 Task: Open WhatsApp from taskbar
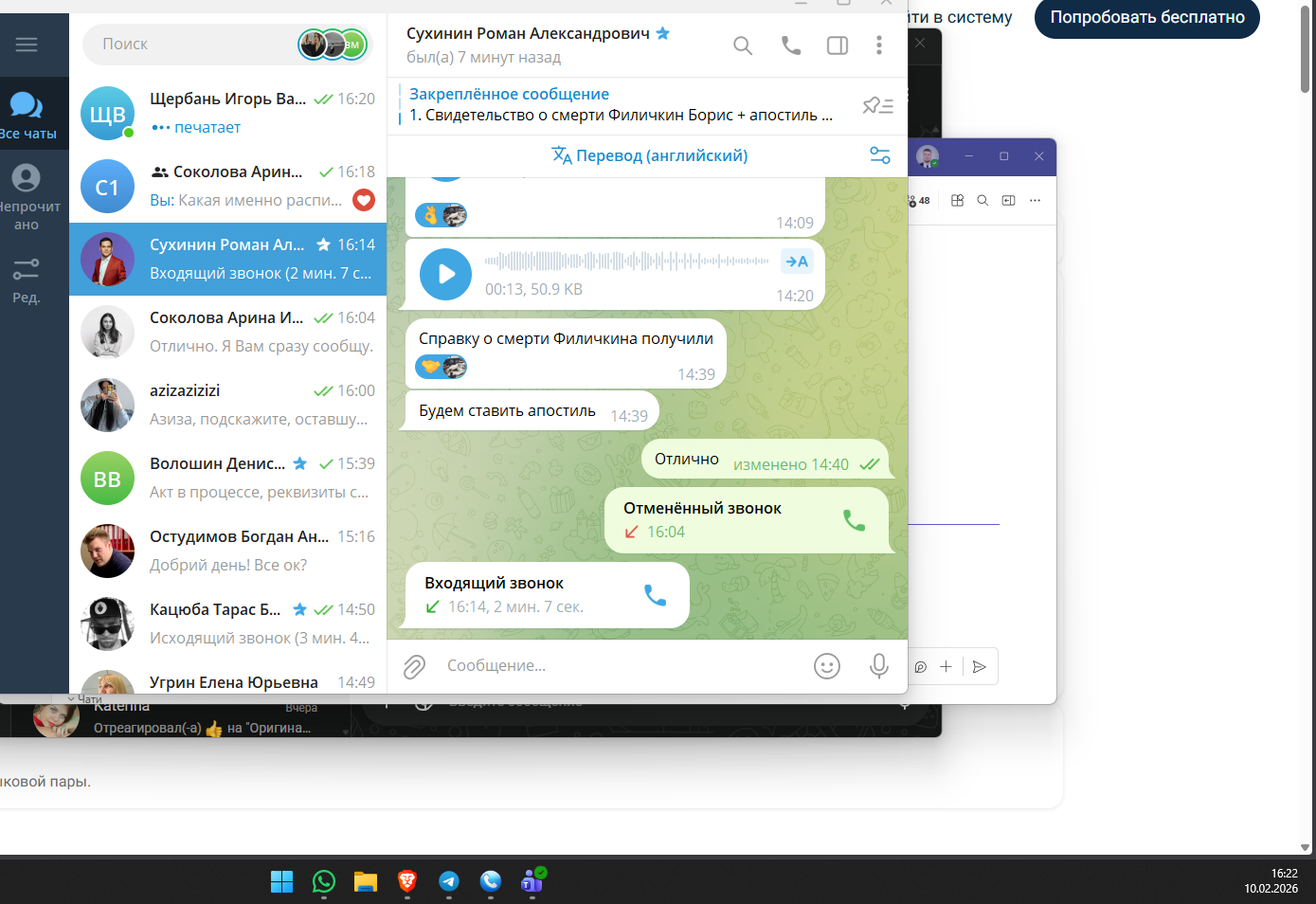[324, 881]
